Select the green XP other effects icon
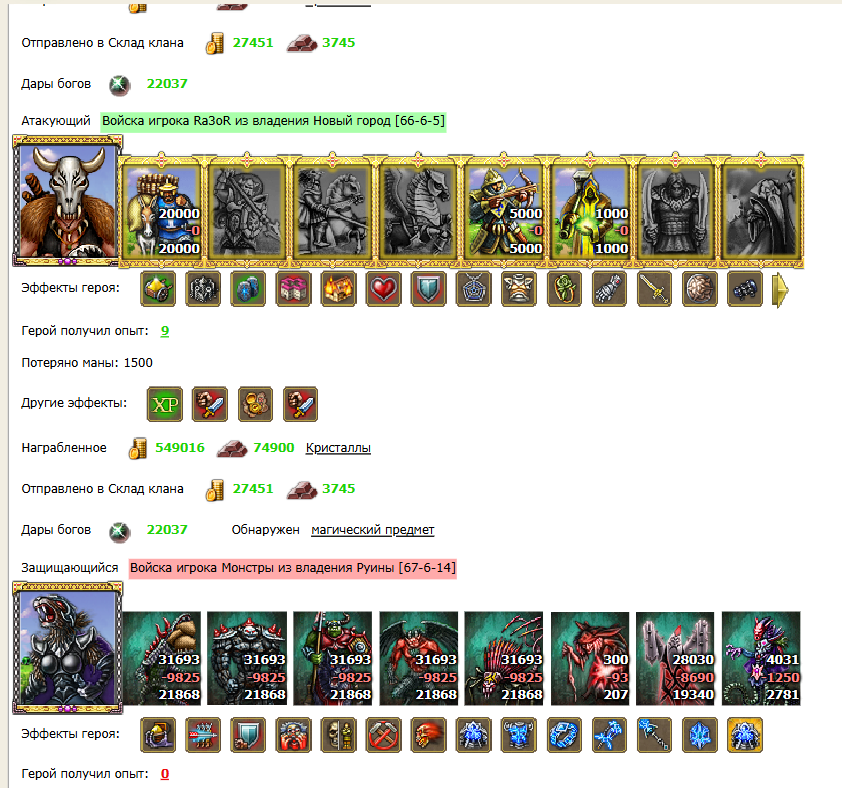842x788 pixels. [x=165, y=404]
